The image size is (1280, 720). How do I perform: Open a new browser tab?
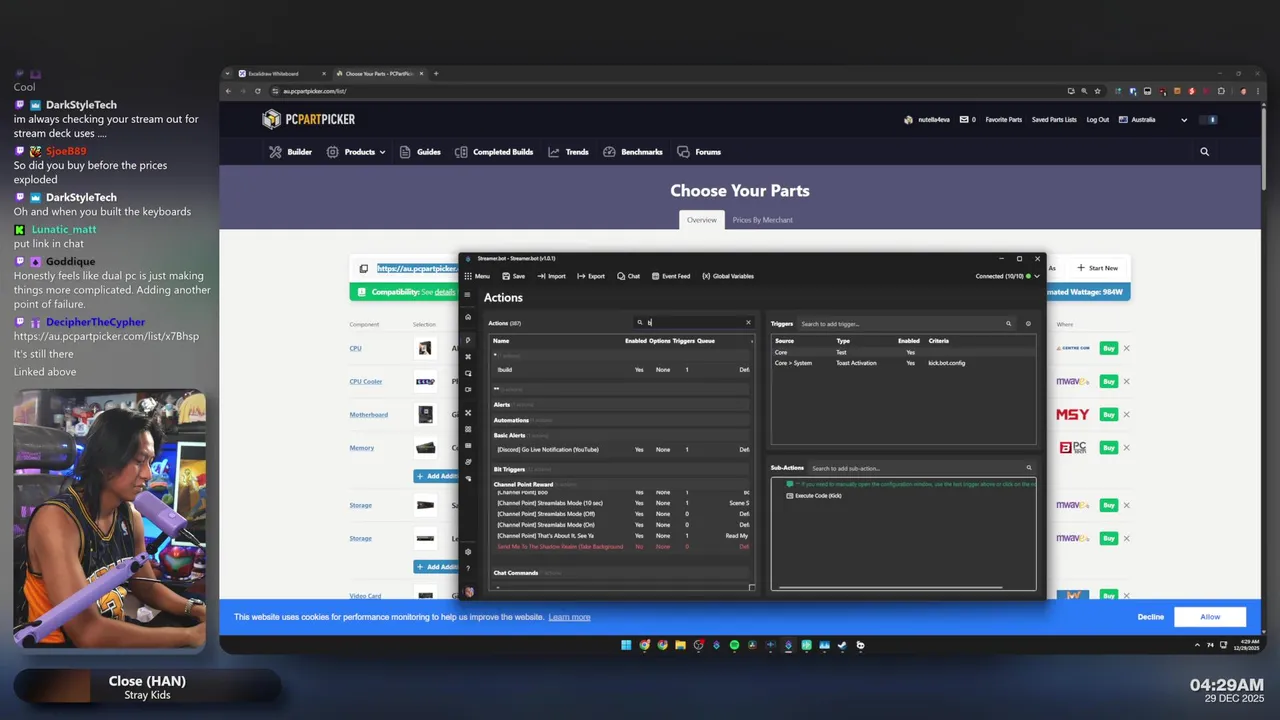[436, 74]
